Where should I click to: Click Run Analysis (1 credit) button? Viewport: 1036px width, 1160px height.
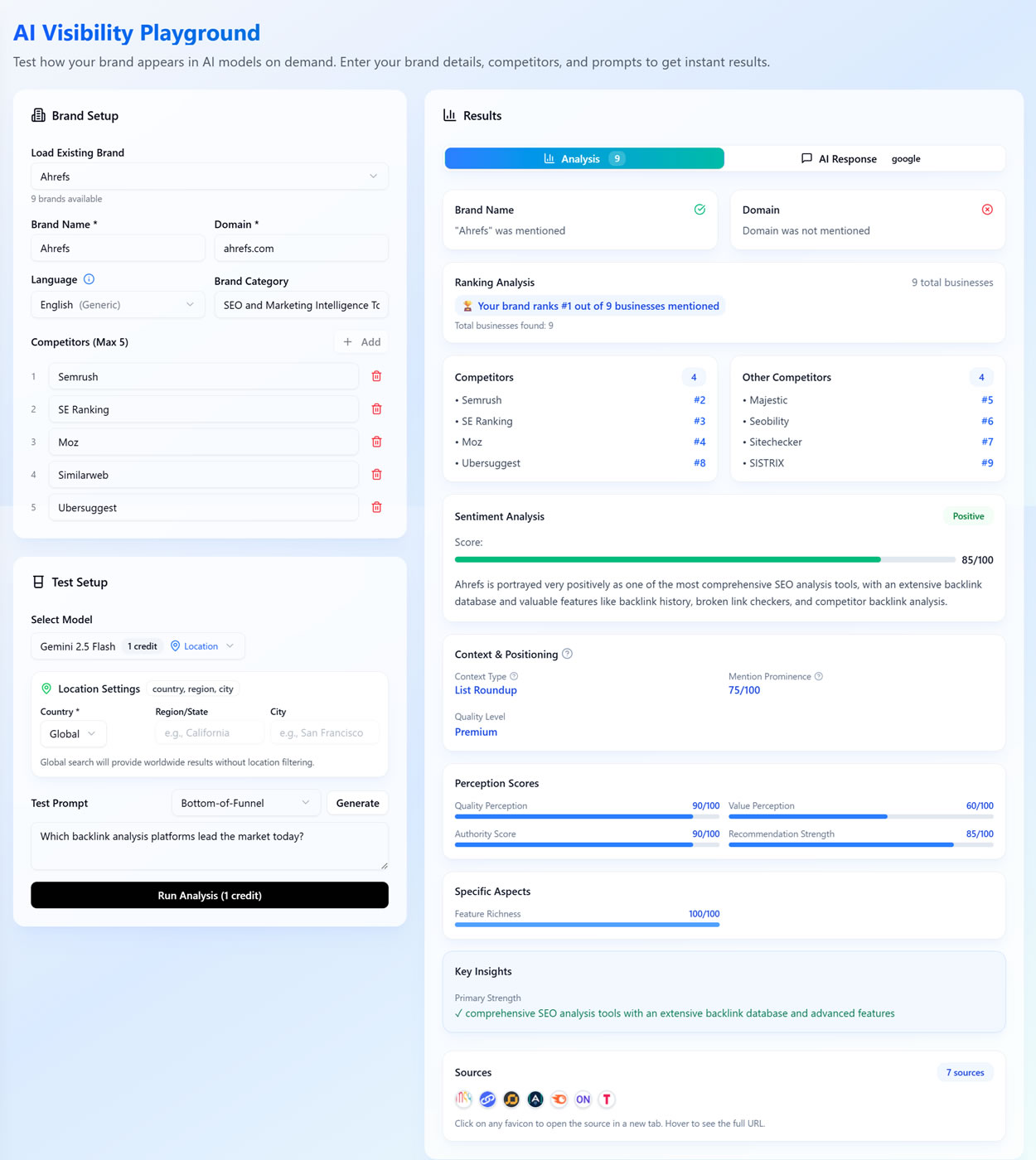point(210,895)
